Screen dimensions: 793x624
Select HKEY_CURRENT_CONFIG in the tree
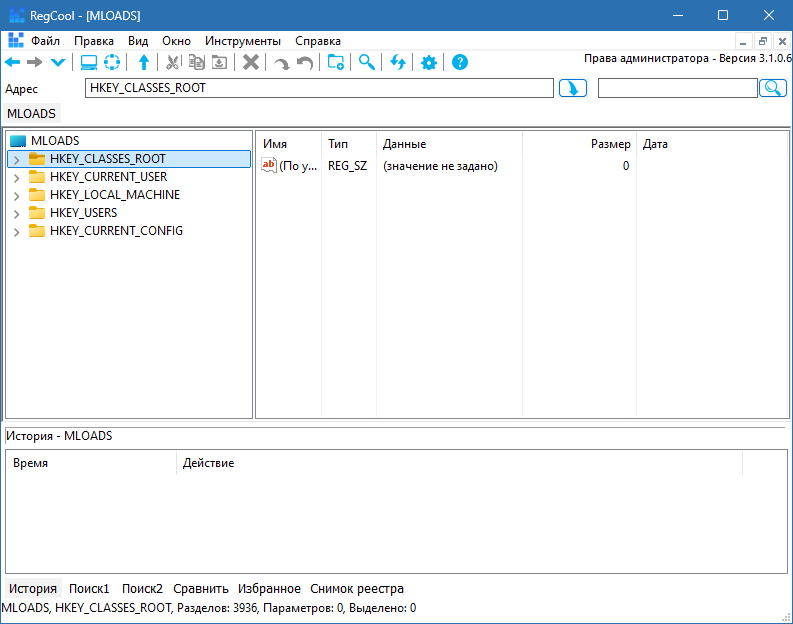[x=116, y=231]
